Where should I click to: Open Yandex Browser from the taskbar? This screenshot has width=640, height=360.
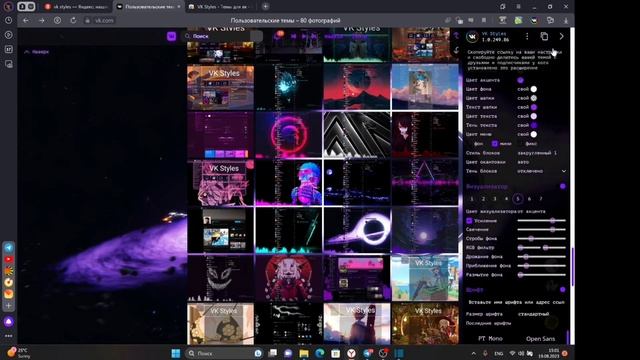351,353
